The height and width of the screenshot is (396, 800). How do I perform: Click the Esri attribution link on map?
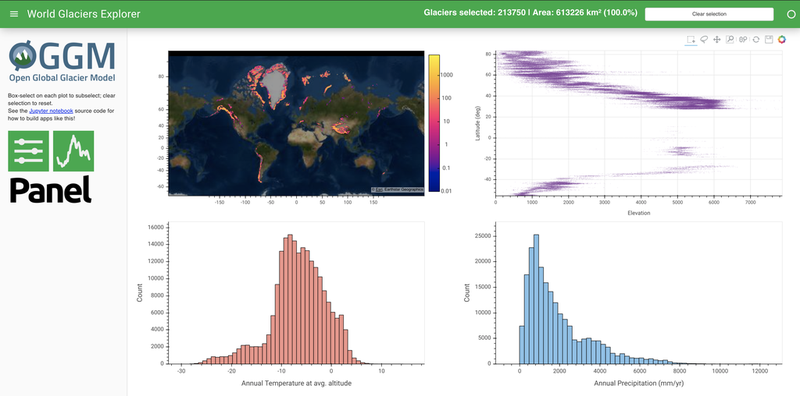point(379,190)
